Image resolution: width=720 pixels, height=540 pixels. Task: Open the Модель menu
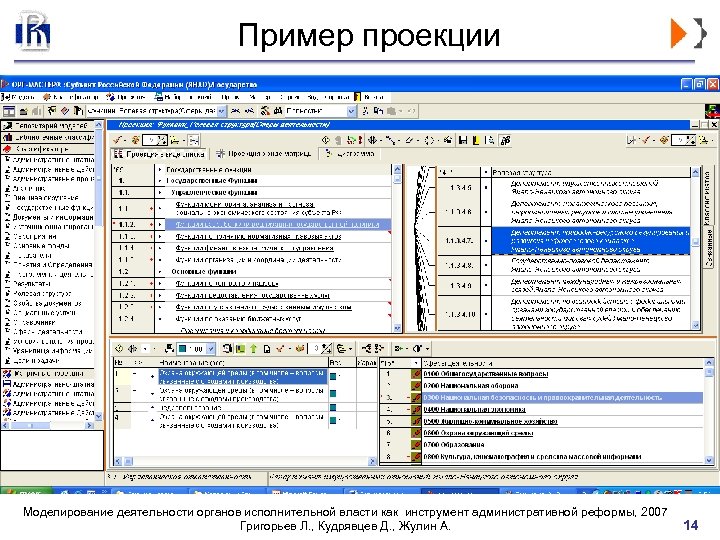(18, 97)
